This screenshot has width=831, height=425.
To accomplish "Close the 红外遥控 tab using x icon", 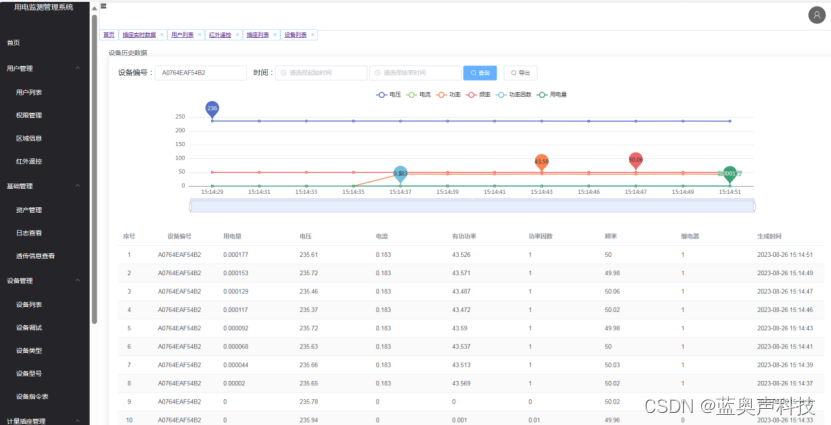I will [237, 34].
